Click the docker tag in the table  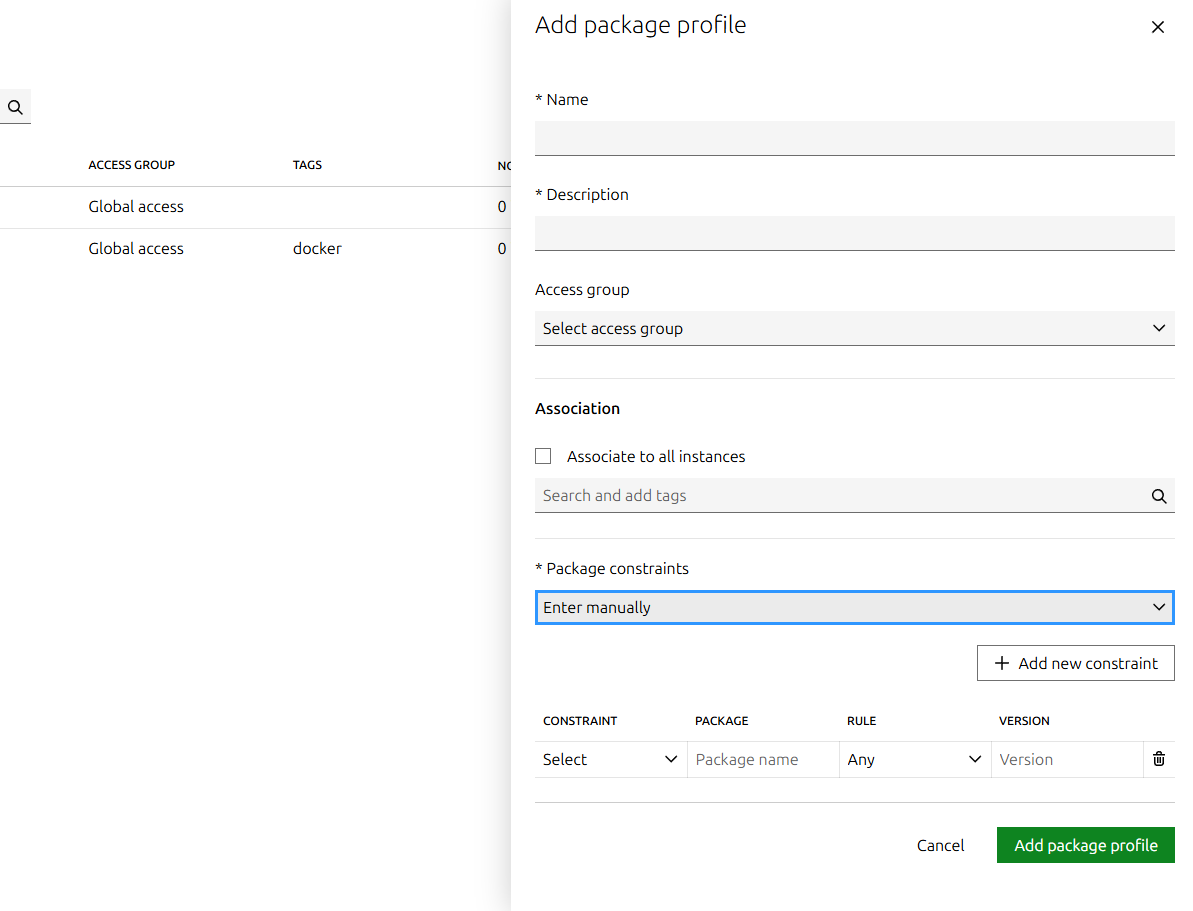point(317,249)
